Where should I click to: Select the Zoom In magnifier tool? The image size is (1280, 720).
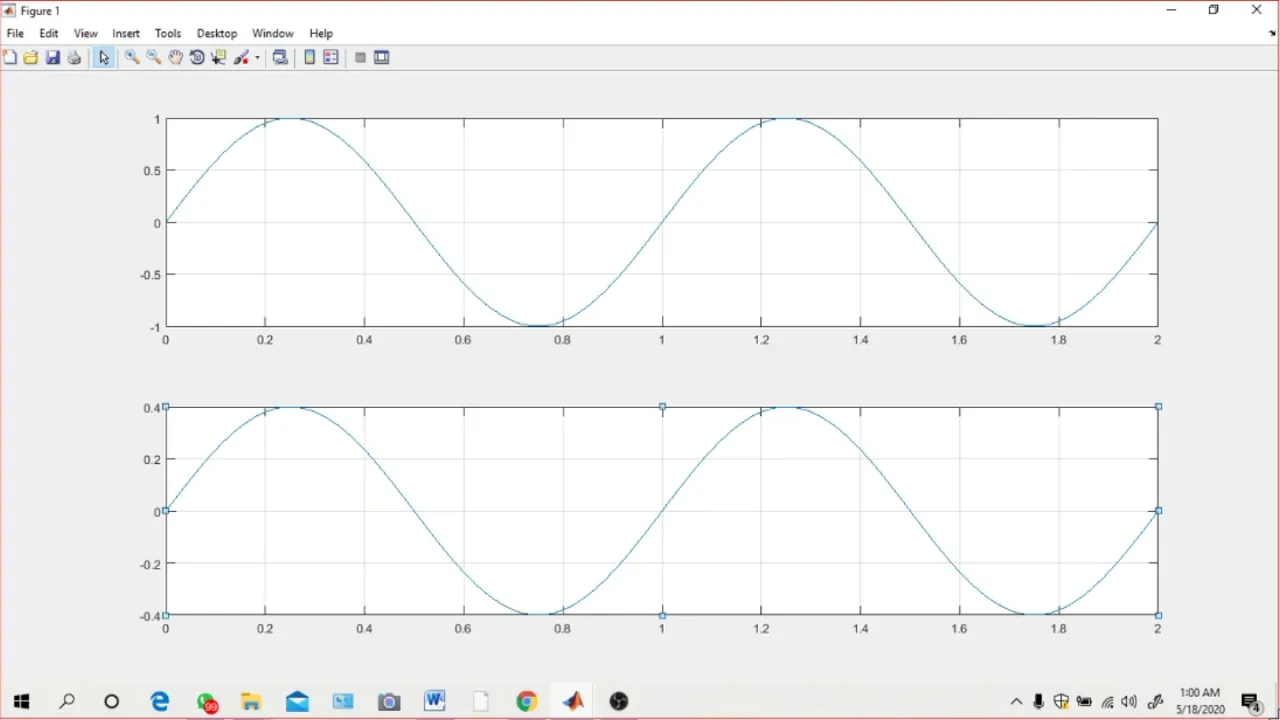pos(132,58)
